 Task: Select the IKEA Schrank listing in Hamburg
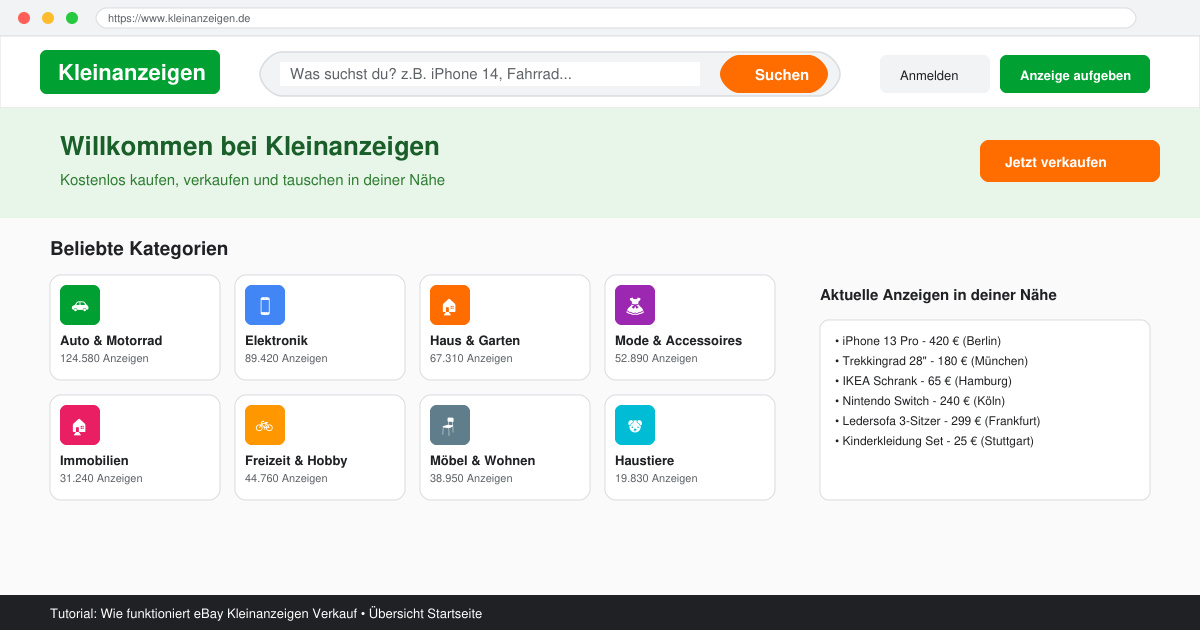(923, 381)
